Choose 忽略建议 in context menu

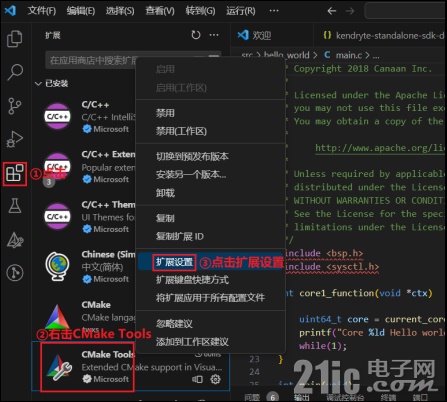(211, 324)
